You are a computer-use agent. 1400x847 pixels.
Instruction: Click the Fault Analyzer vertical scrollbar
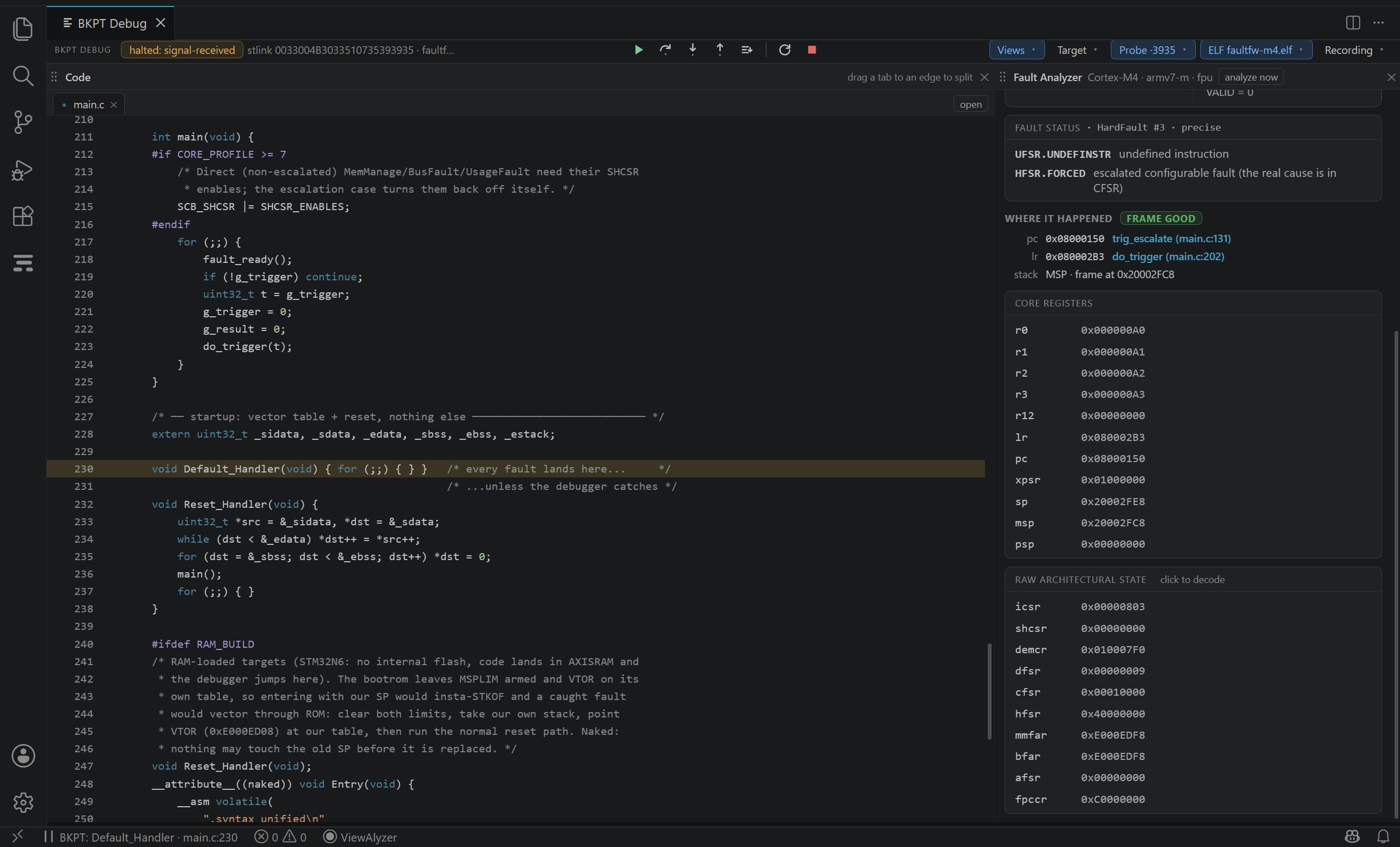tap(1396, 574)
